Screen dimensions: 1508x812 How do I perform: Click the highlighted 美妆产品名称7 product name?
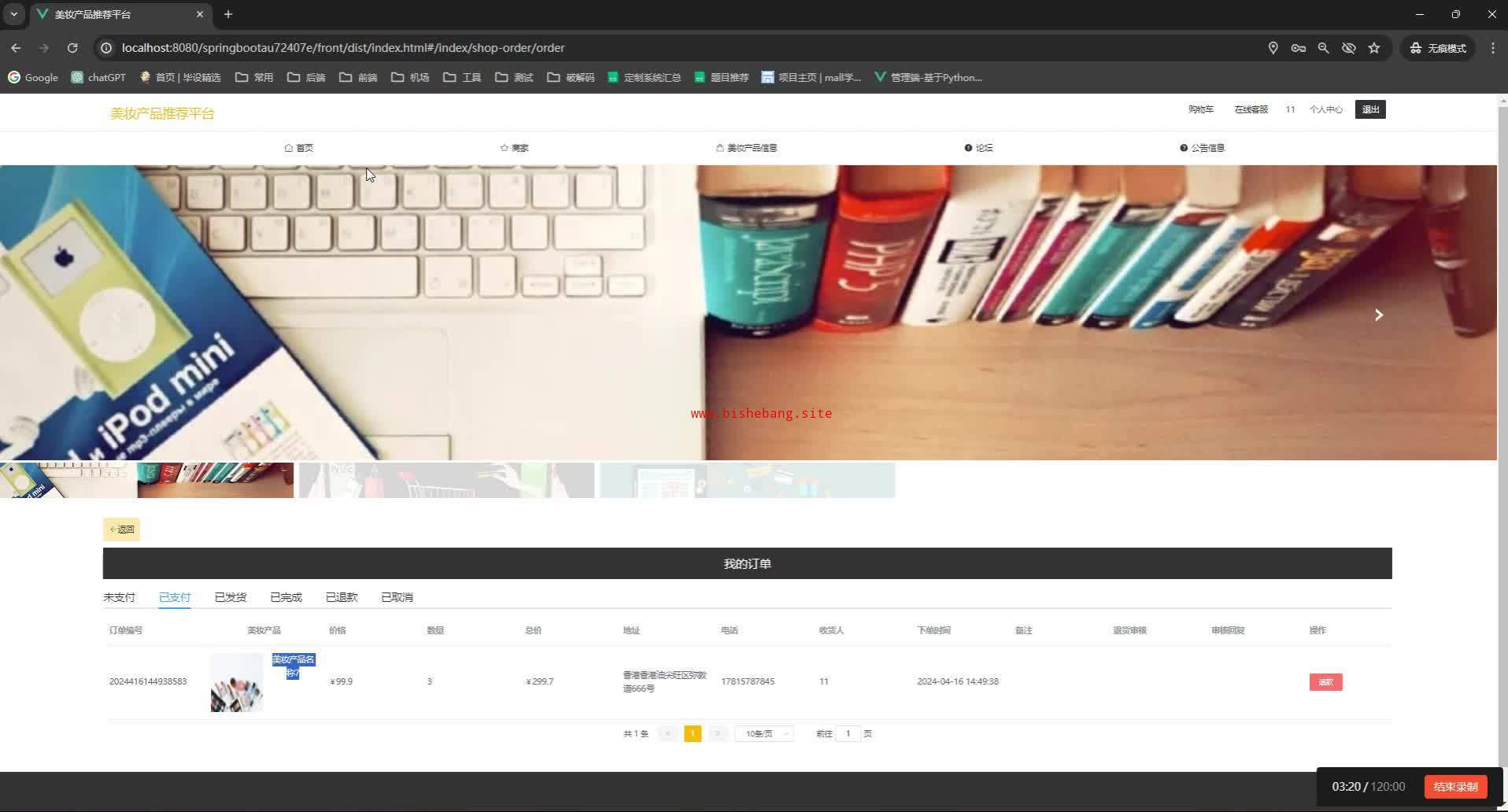[x=294, y=666]
